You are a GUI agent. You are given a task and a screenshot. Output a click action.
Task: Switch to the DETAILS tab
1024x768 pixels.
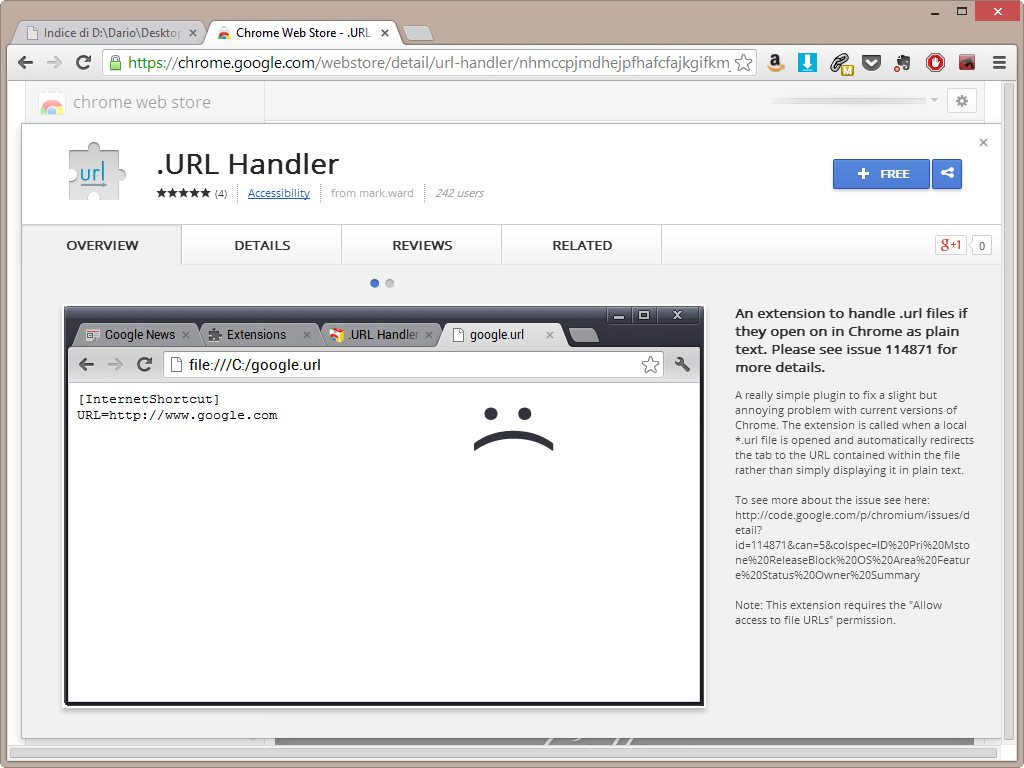(x=262, y=245)
